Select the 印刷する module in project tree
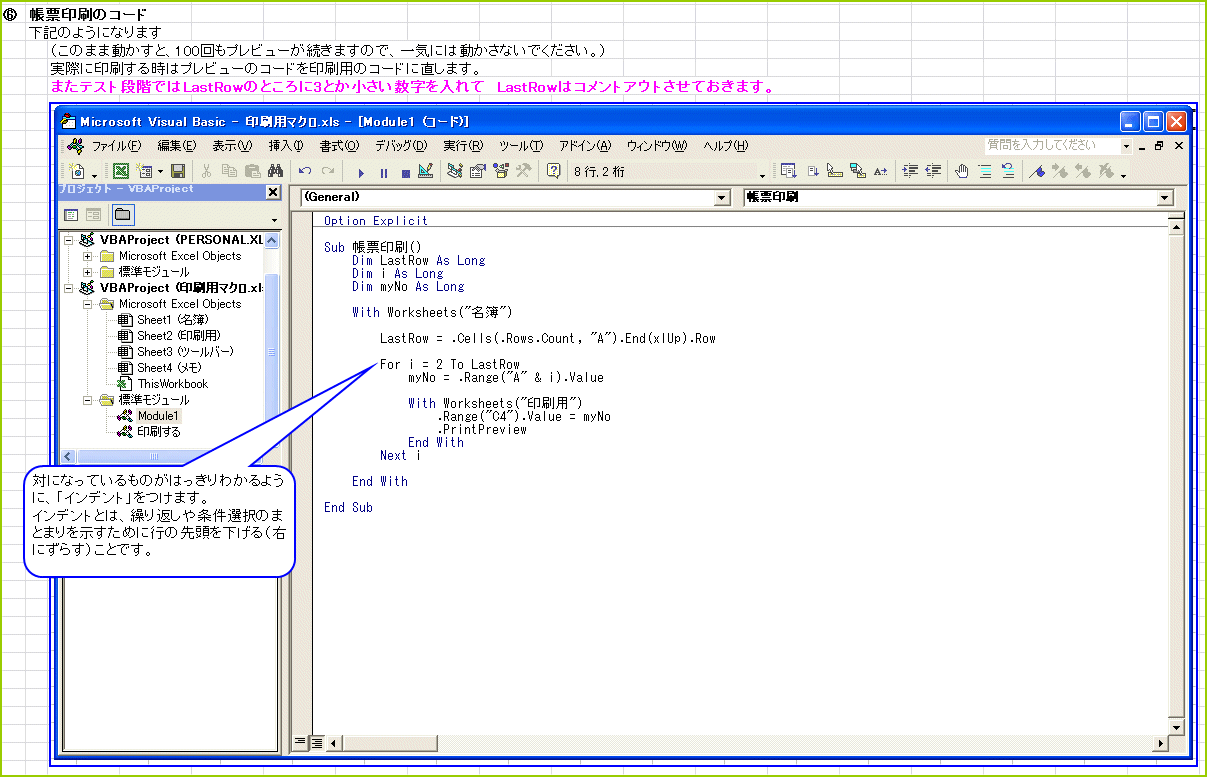 (159, 432)
